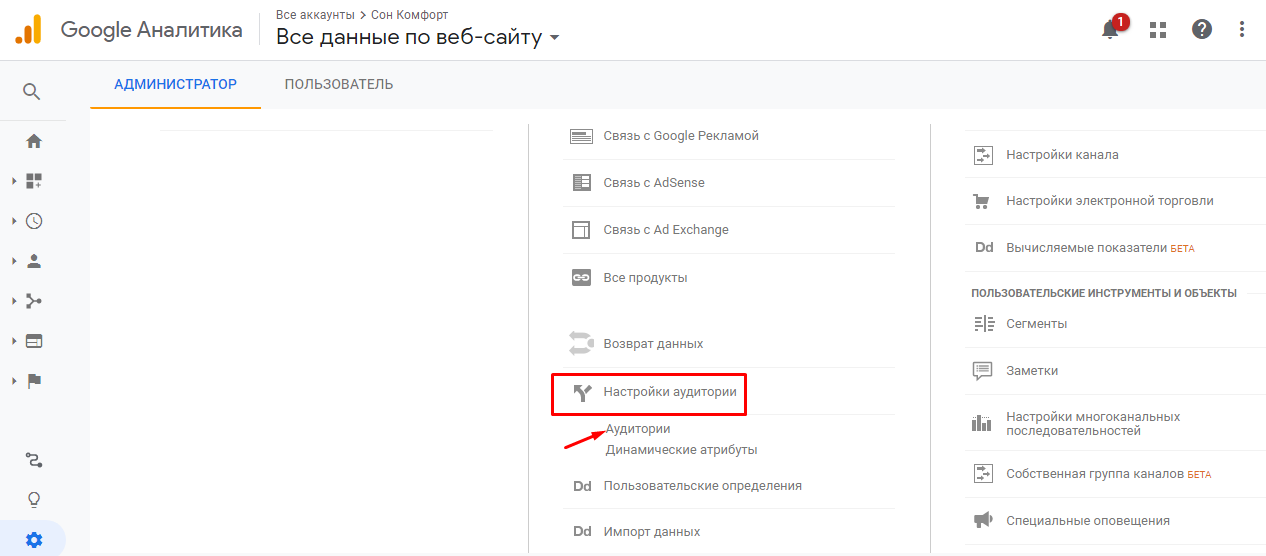Screen dimensions: 1266x556
Task: Expand the Audience person report section
Action: tap(34, 261)
